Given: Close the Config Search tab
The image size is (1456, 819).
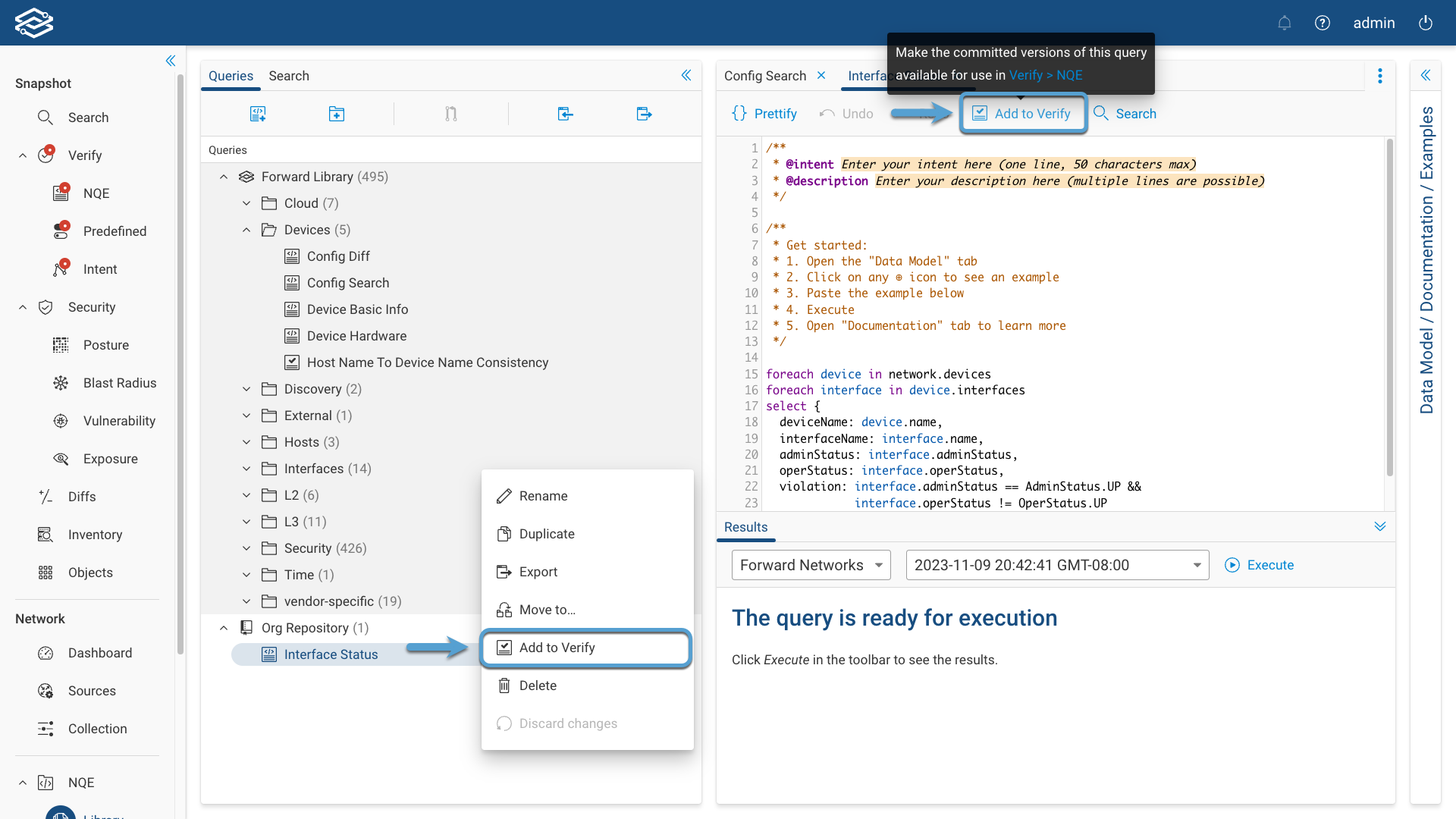Looking at the screenshot, I should coord(821,76).
